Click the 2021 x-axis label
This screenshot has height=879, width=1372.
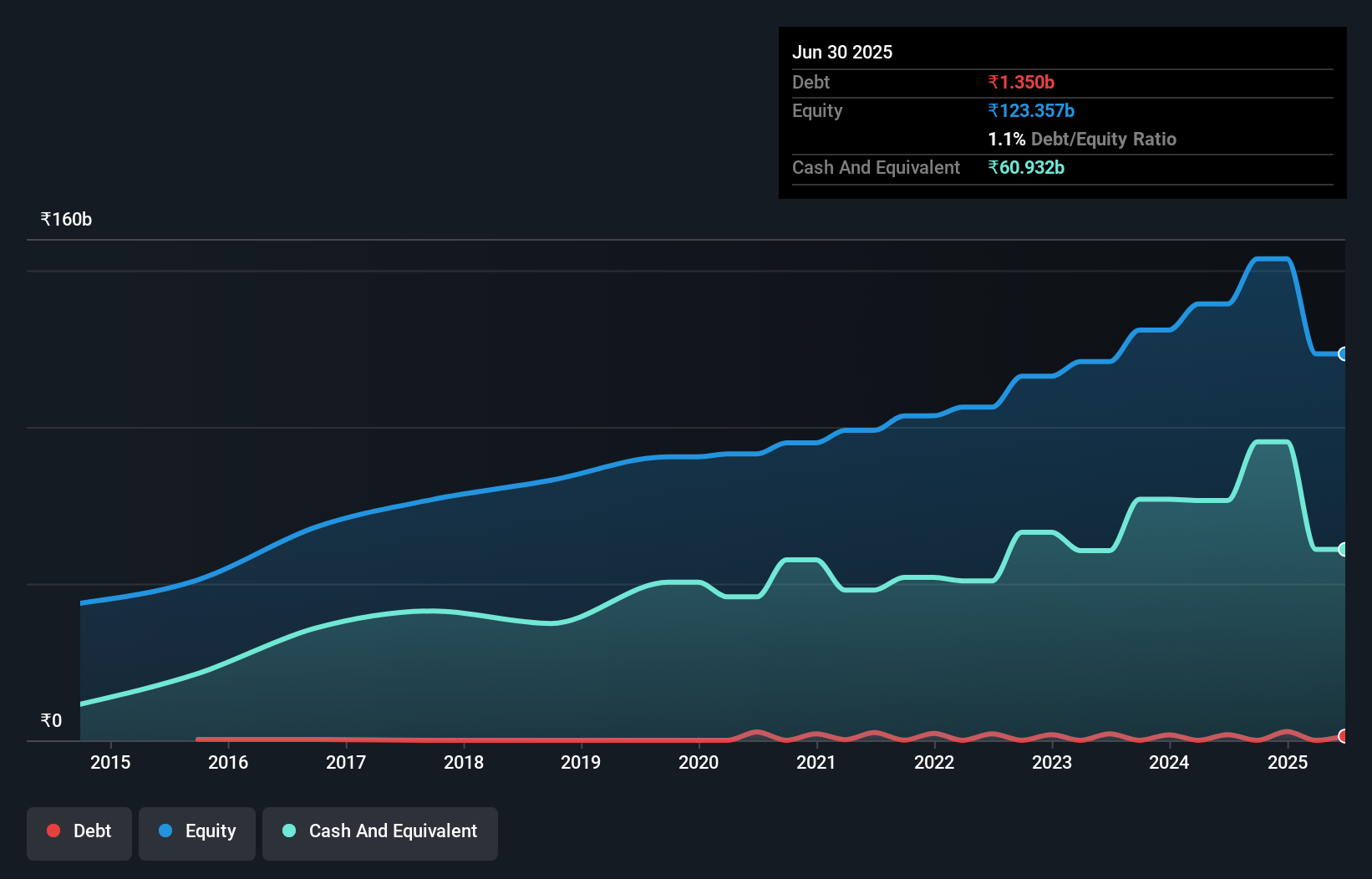[816, 762]
